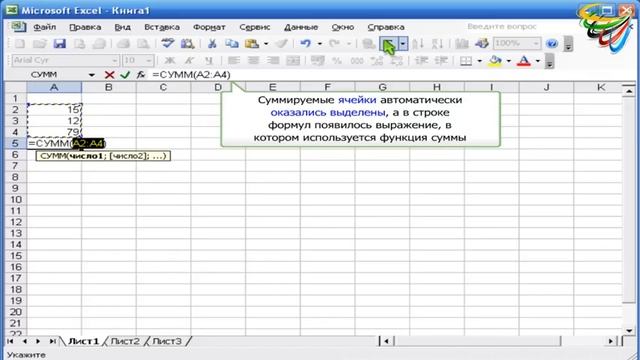Click the Percent Style icon

tap(337, 61)
